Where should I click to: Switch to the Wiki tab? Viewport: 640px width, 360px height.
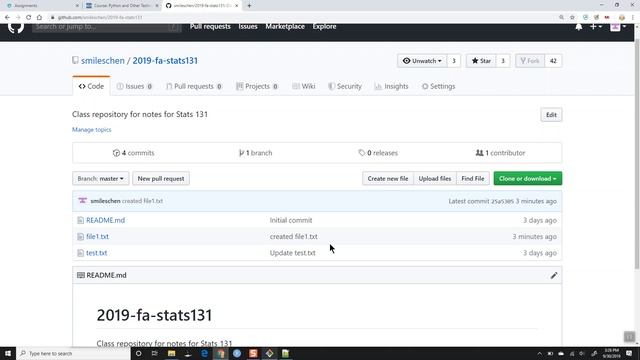[x=304, y=86]
